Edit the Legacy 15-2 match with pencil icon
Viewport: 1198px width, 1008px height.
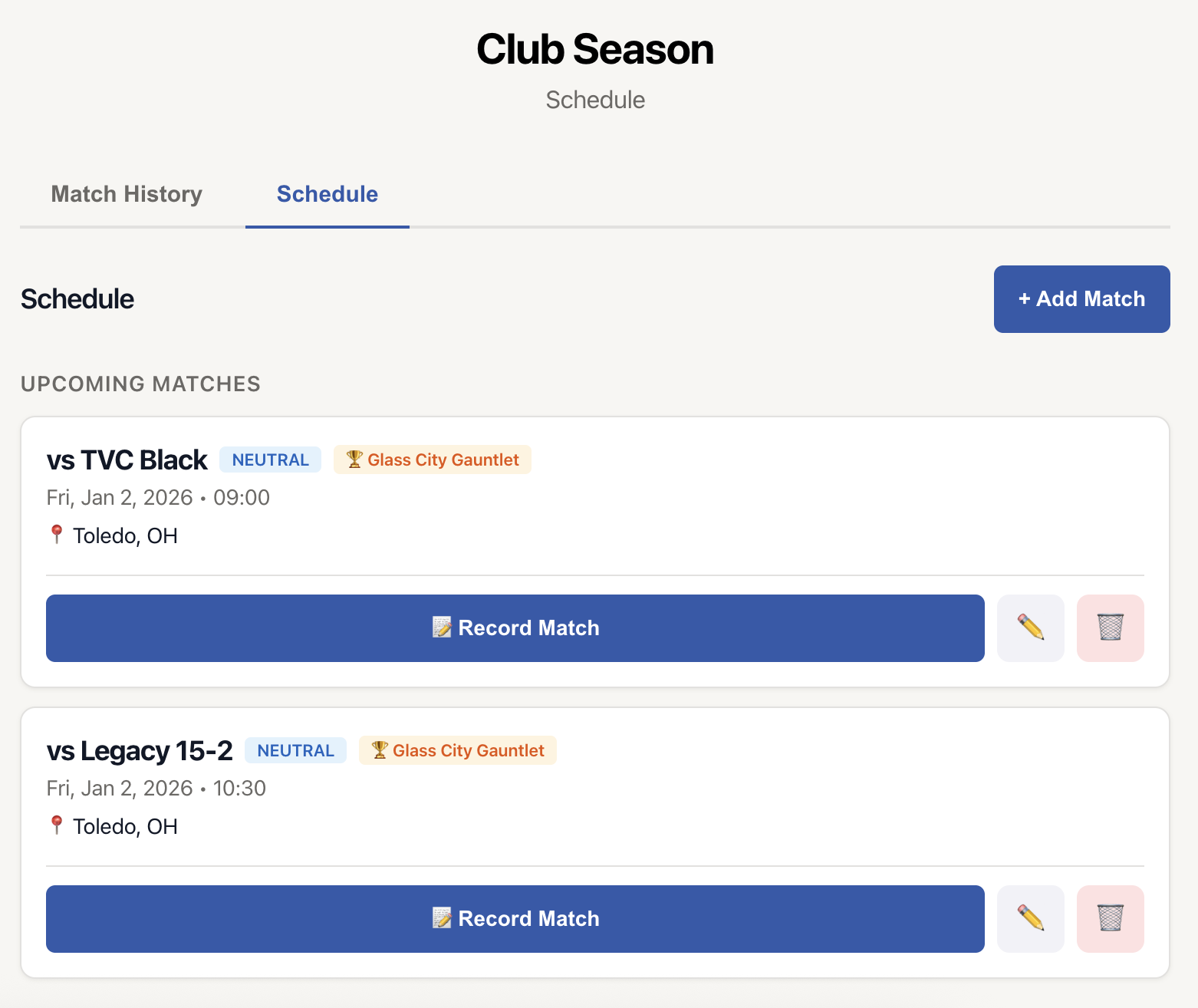[1030, 918]
